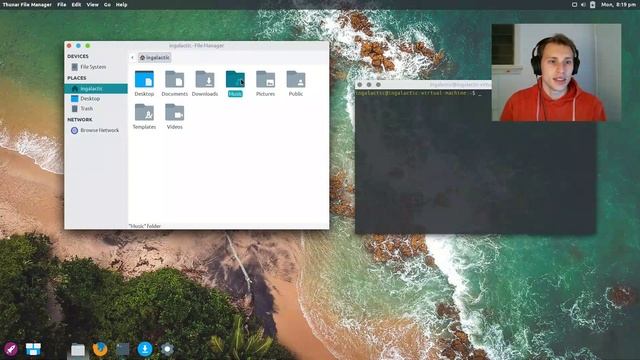Click the file manager window title bar

[197, 46]
